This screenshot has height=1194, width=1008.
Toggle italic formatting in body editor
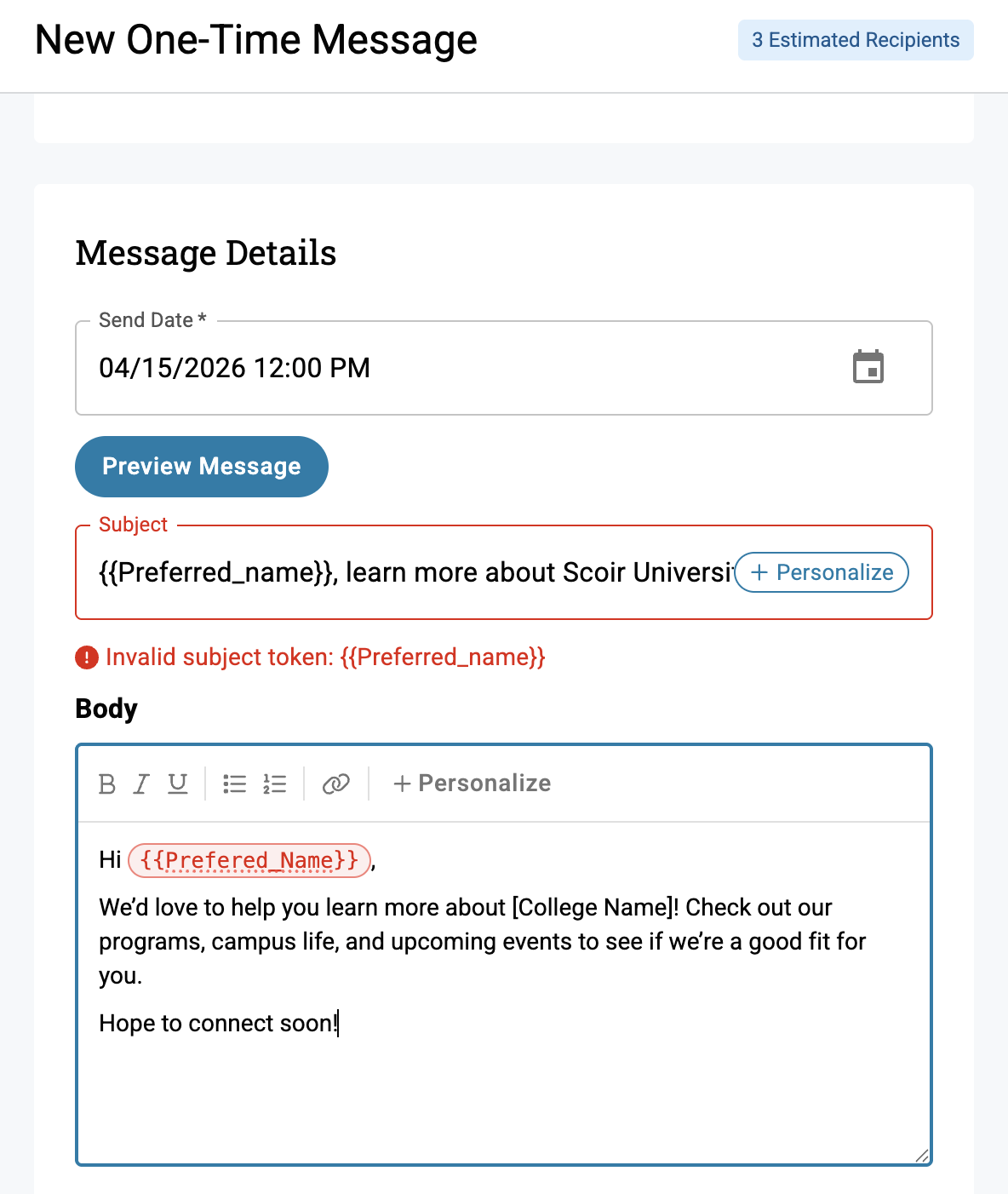tap(141, 784)
